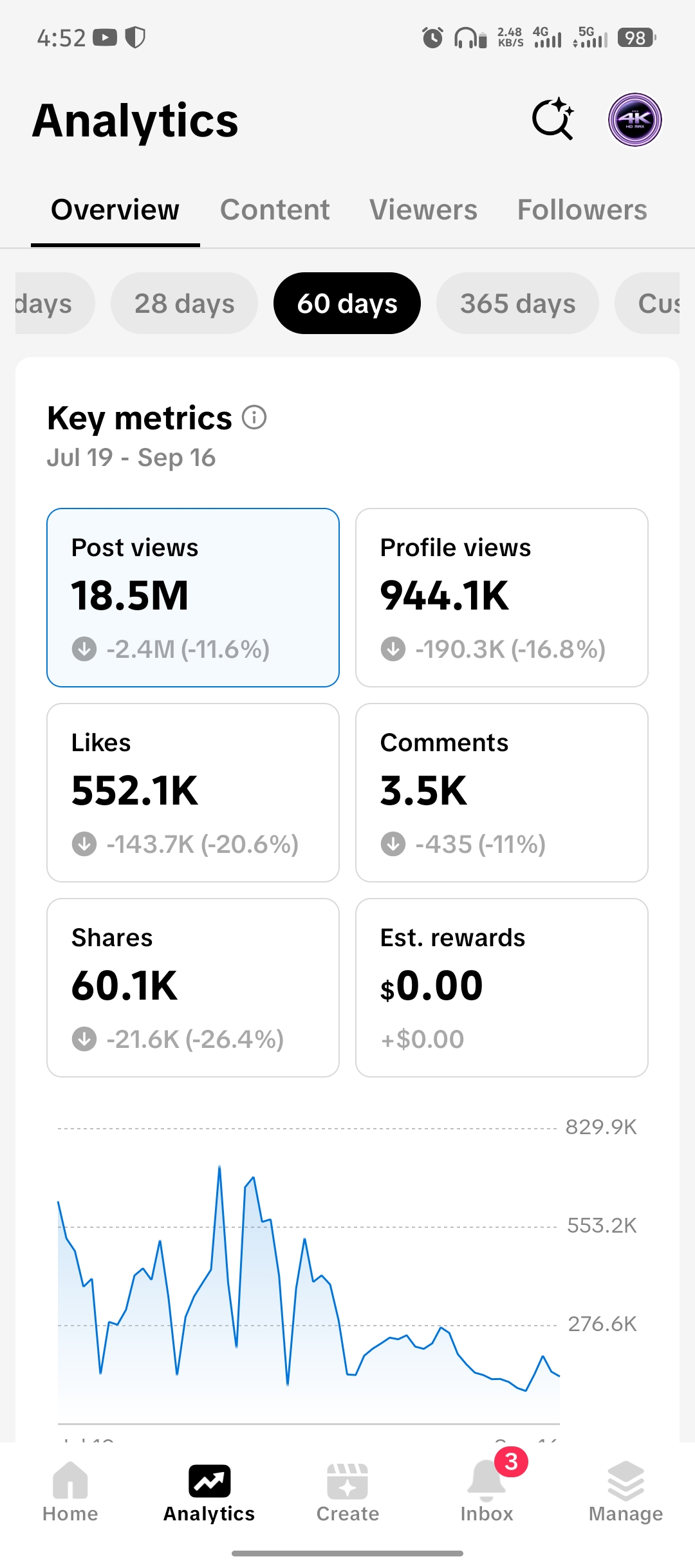Viewport: 695px width, 1568px height.
Task: Tap the highest peak on views chart
Action: point(219,1167)
